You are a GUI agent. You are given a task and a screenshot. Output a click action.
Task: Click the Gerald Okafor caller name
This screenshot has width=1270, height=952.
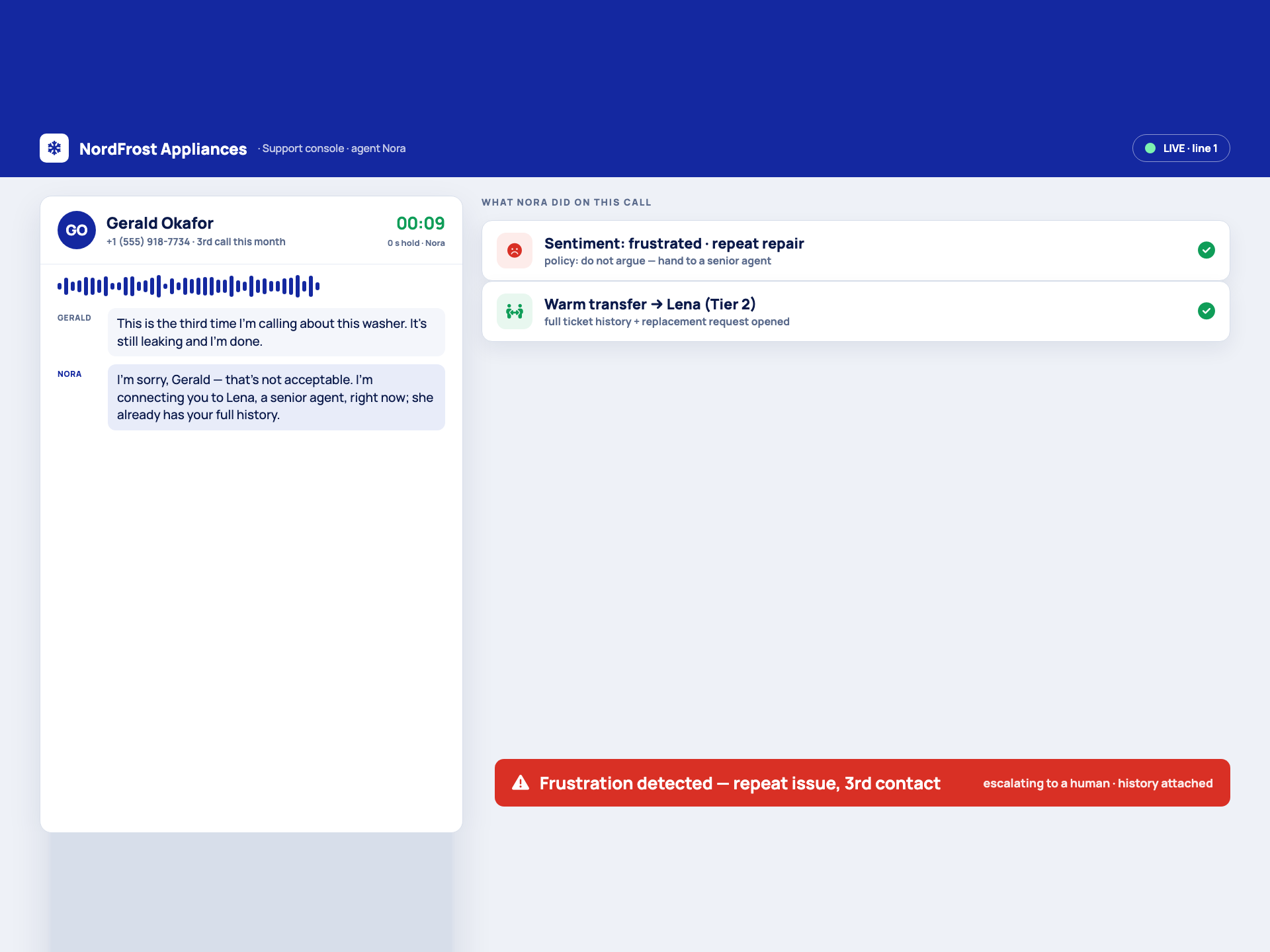(160, 223)
